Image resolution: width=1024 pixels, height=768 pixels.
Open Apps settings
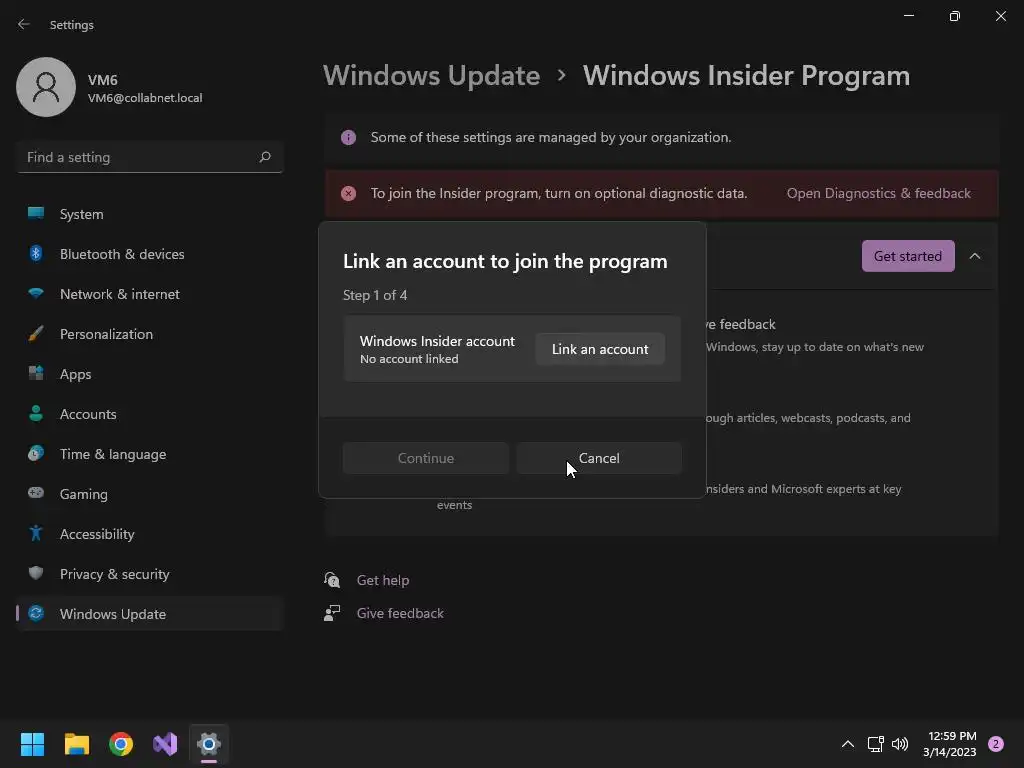coord(150,374)
